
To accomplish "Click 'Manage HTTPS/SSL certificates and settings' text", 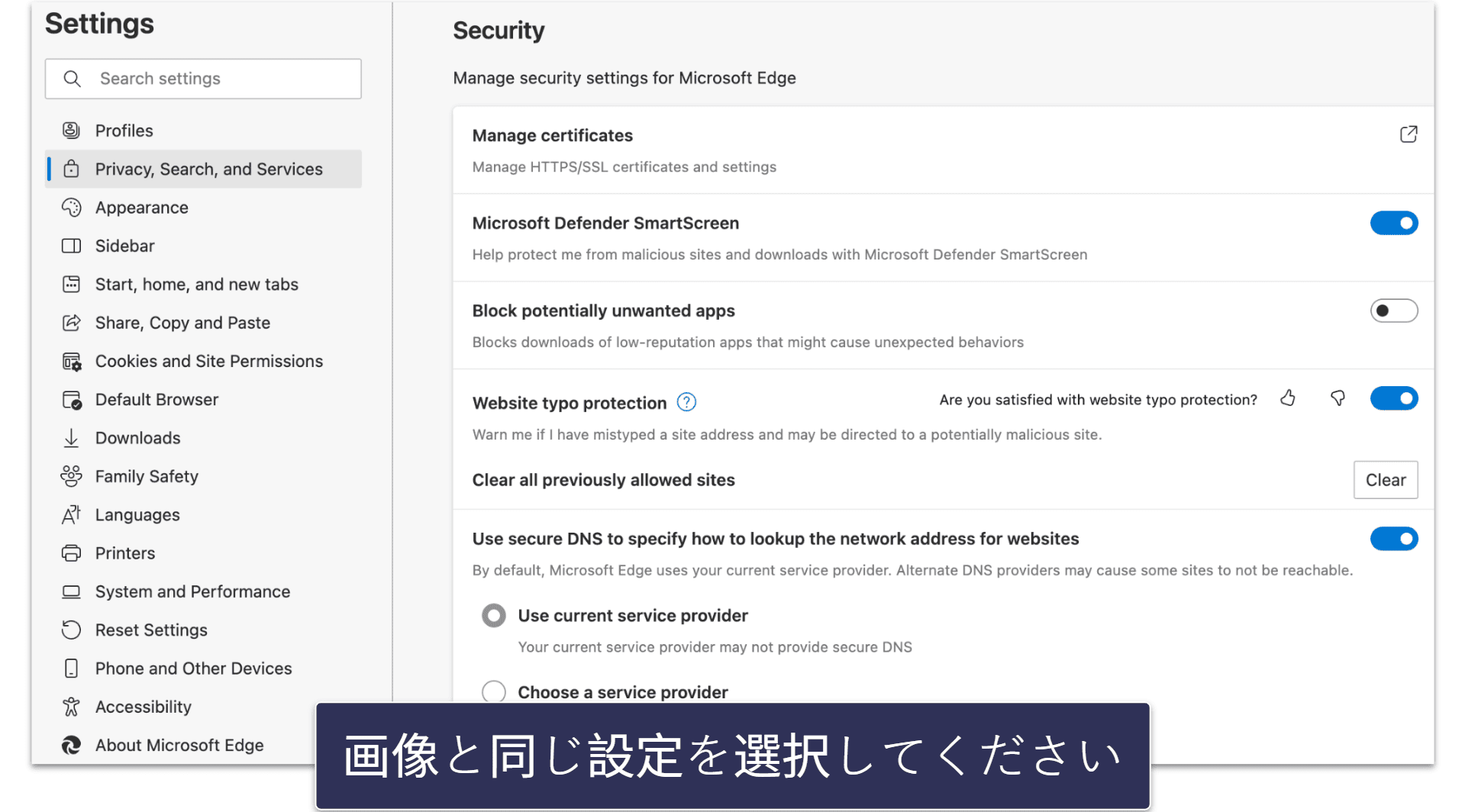I will point(624,166).
